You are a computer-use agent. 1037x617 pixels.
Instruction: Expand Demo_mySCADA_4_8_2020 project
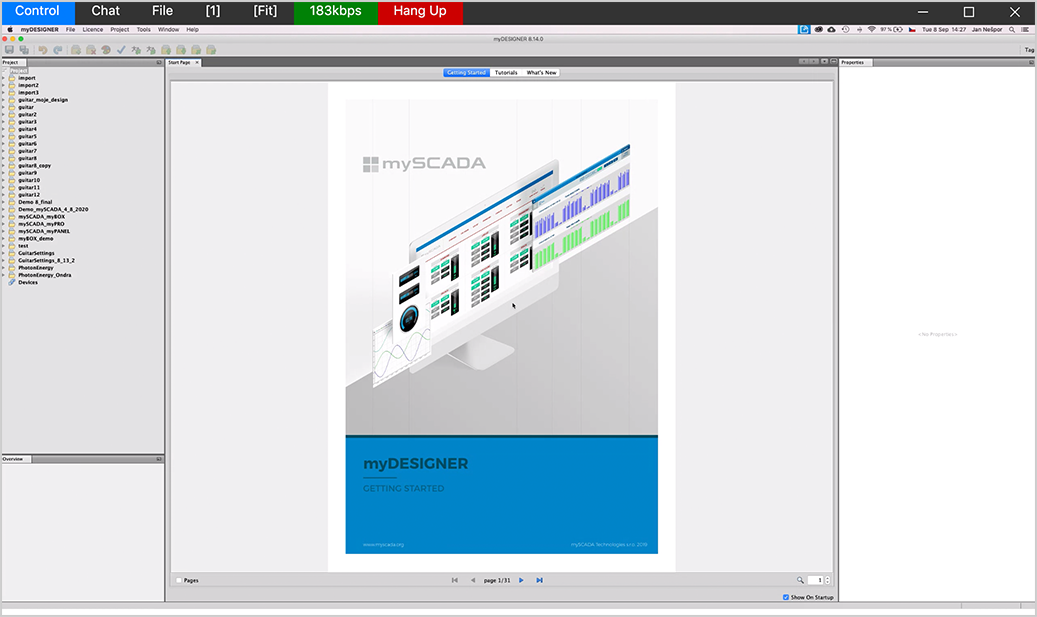click(x=3, y=209)
